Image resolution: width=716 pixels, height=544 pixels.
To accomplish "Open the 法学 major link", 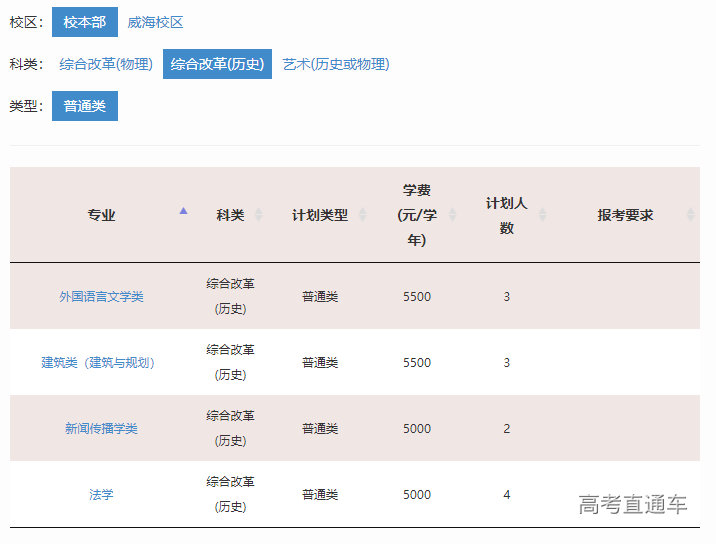I will point(101,495).
